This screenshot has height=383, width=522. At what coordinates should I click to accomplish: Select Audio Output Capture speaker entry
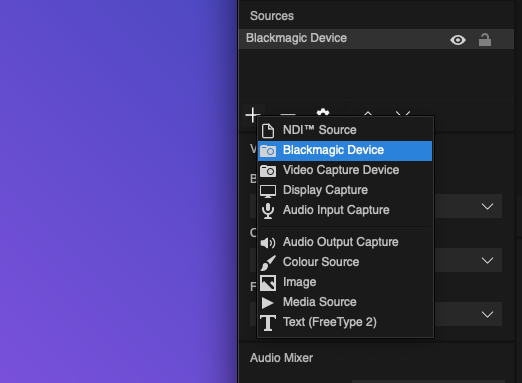click(x=345, y=242)
